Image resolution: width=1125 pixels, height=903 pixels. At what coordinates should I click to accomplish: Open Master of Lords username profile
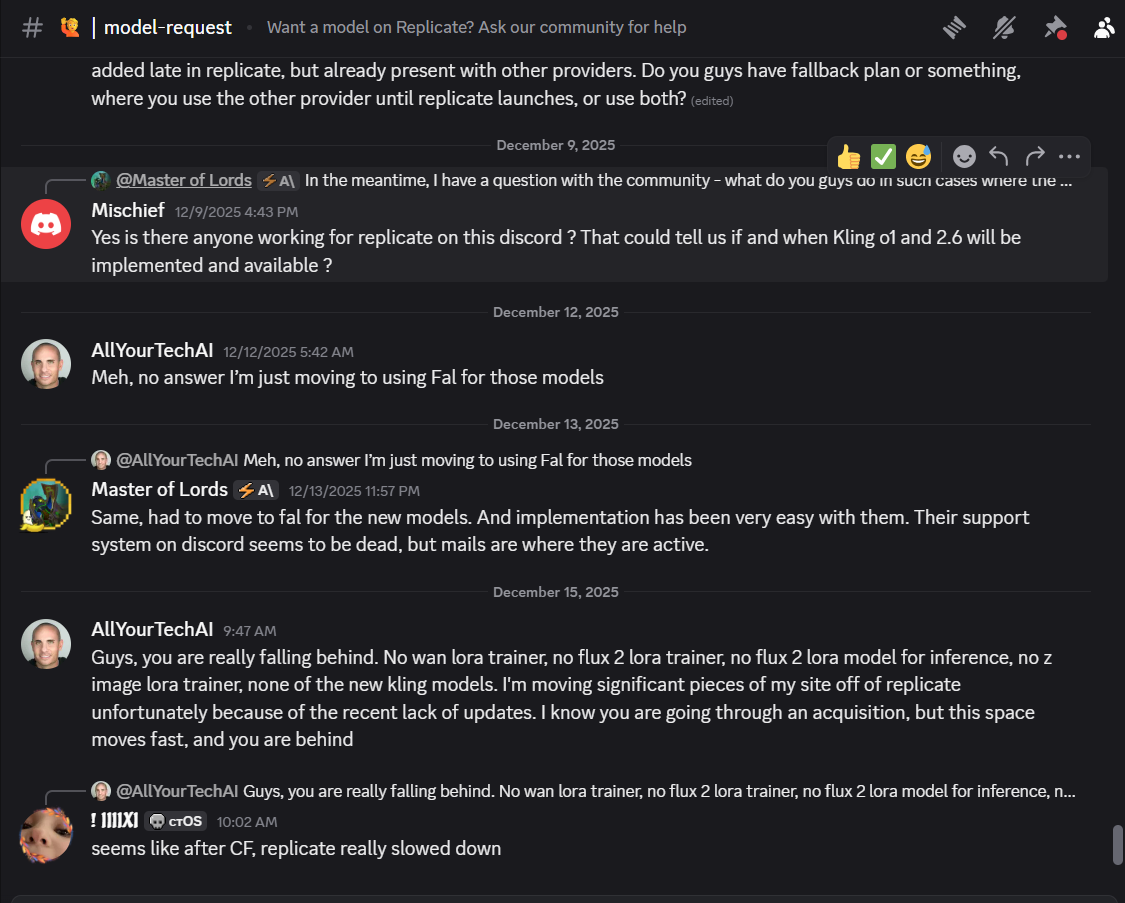pos(160,490)
